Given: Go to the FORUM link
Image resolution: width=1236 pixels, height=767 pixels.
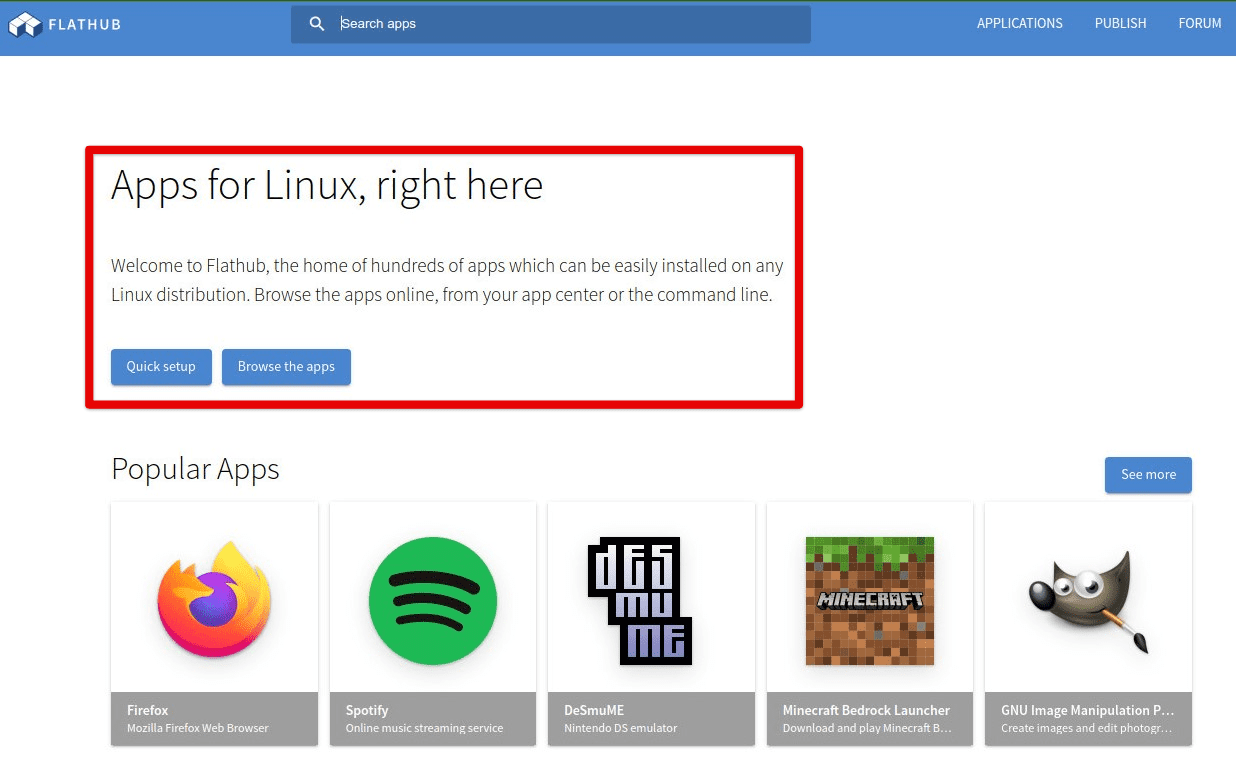Looking at the screenshot, I should (1199, 23).
